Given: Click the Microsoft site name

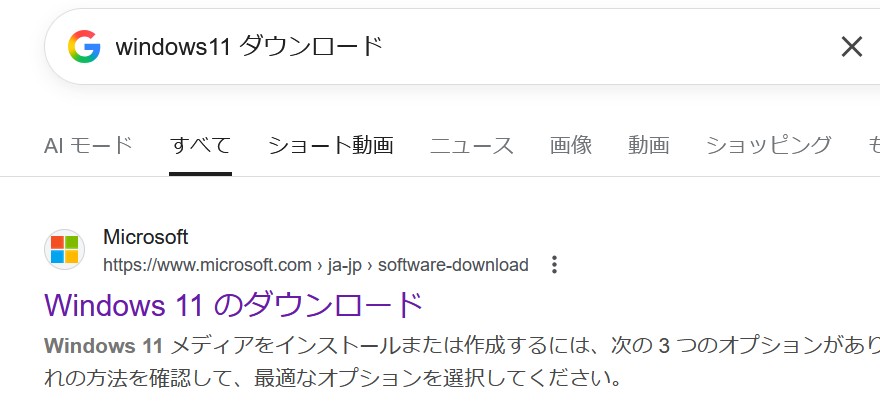Looking at the screenshot, I should point(145,237).
